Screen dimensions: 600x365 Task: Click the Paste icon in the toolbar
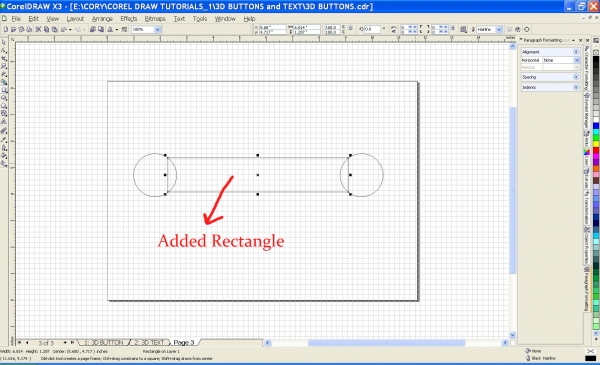pos(54,29)
